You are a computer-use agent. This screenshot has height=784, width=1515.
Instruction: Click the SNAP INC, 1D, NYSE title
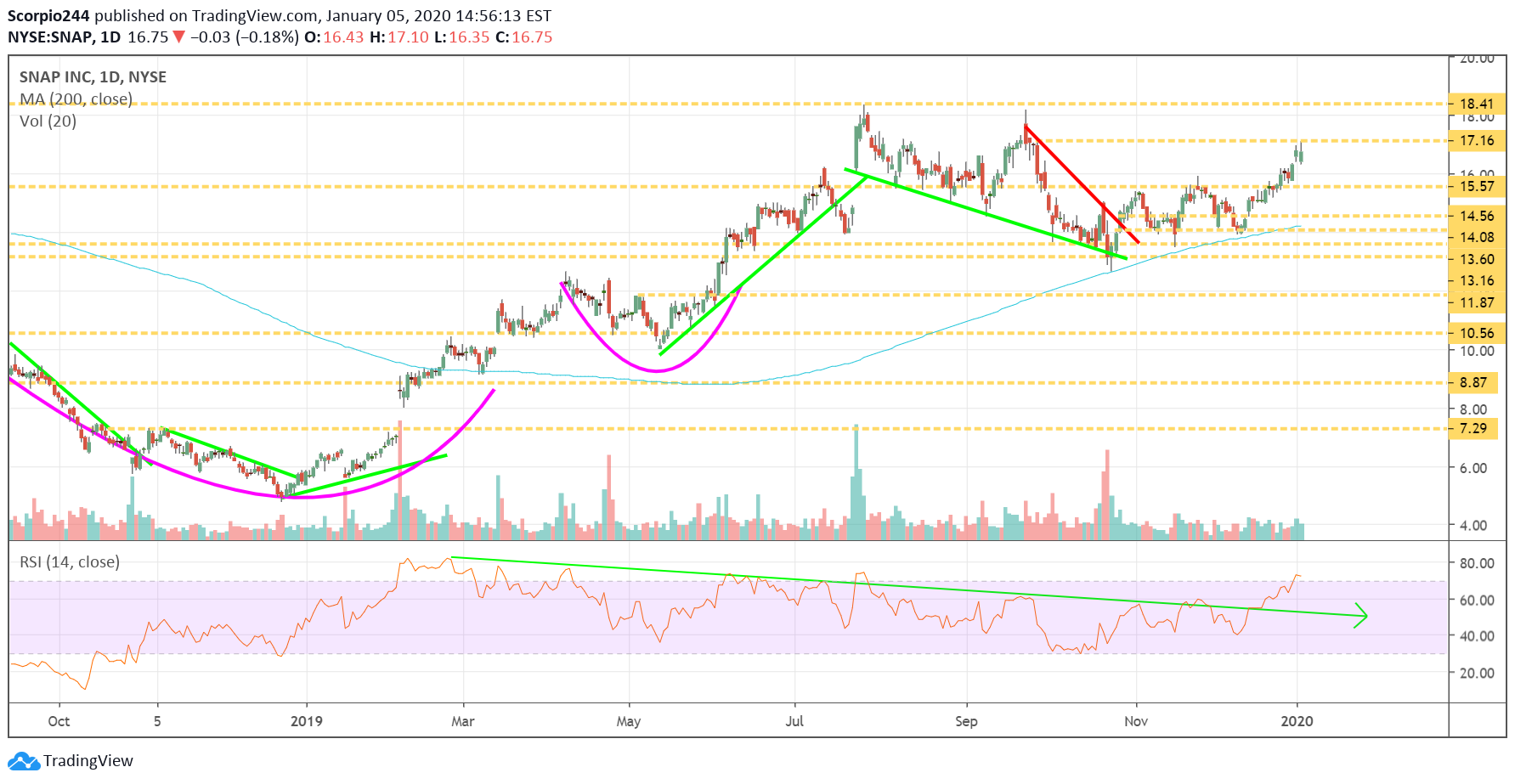(x=93, y=77)
